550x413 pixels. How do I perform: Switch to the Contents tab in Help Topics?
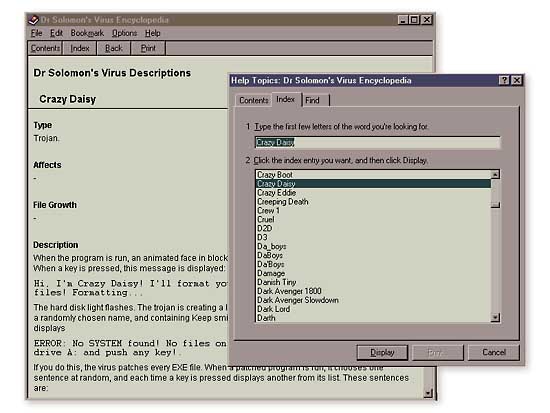click(x=254, y=100)
